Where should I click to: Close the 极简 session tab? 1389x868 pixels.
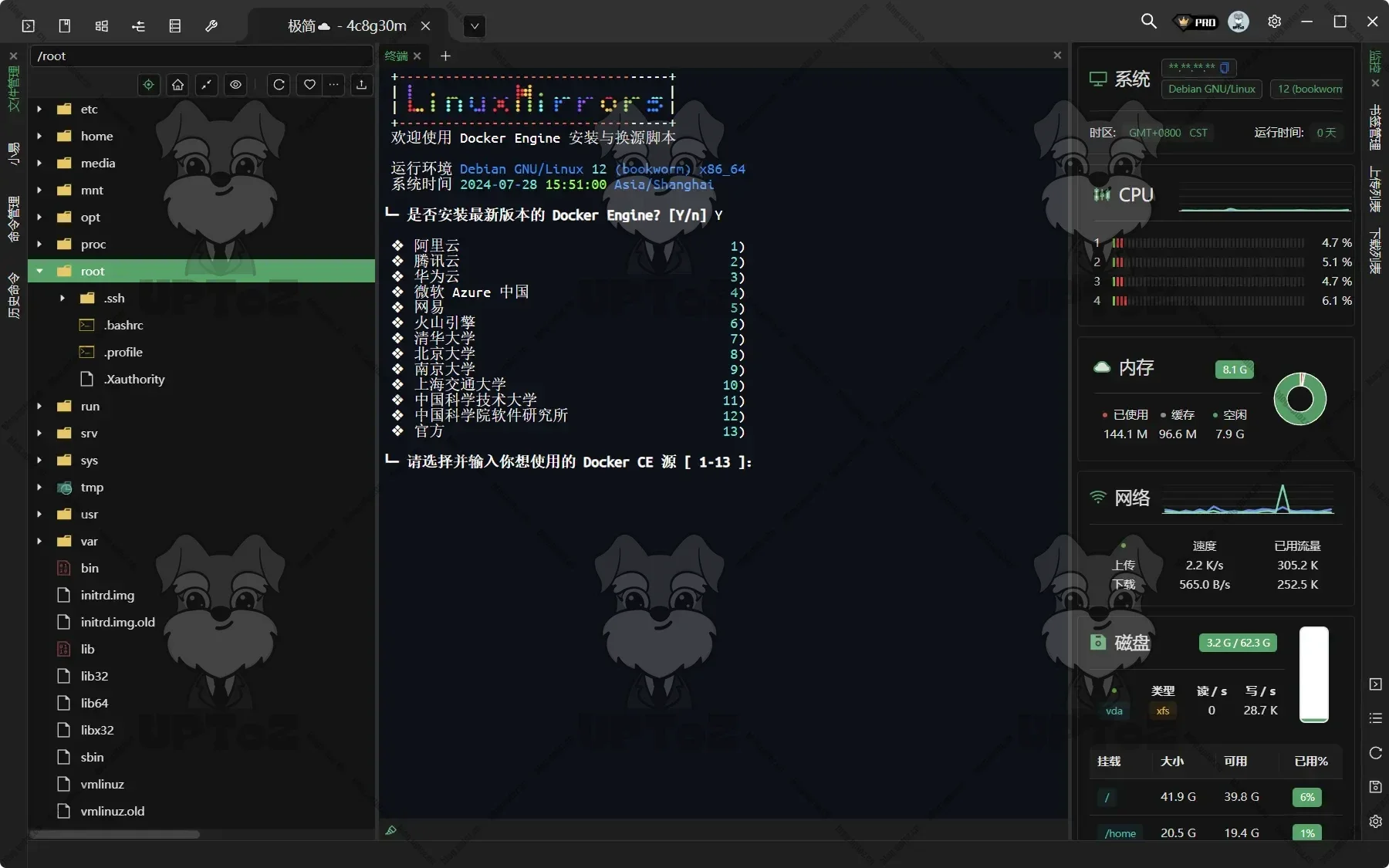425,25
